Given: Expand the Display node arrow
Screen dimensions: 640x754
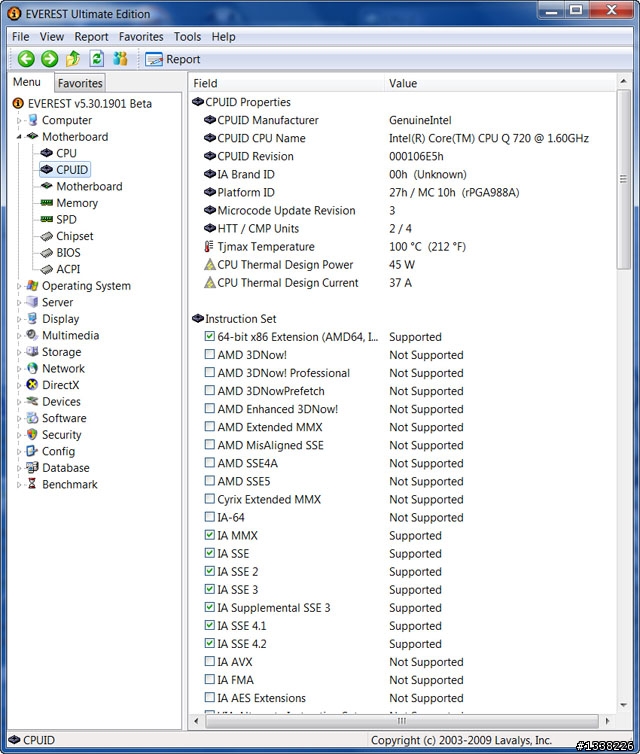Looking at the screenshot, I should [19, 319].
